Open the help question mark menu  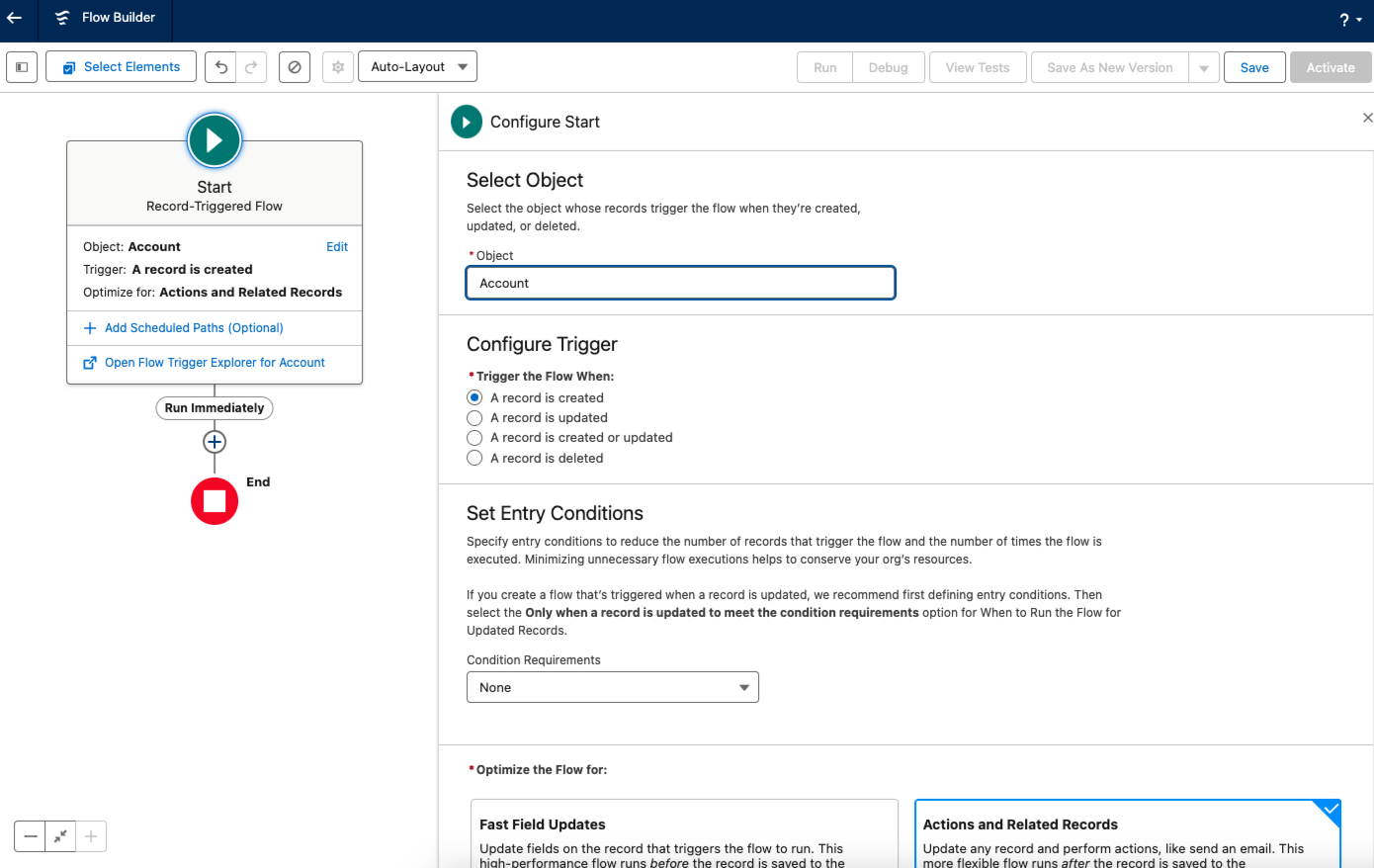click(x=1350, y=20)
